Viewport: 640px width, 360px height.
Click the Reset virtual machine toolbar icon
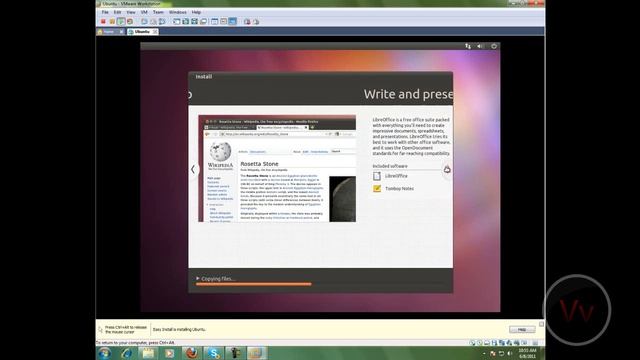point(130,22)
